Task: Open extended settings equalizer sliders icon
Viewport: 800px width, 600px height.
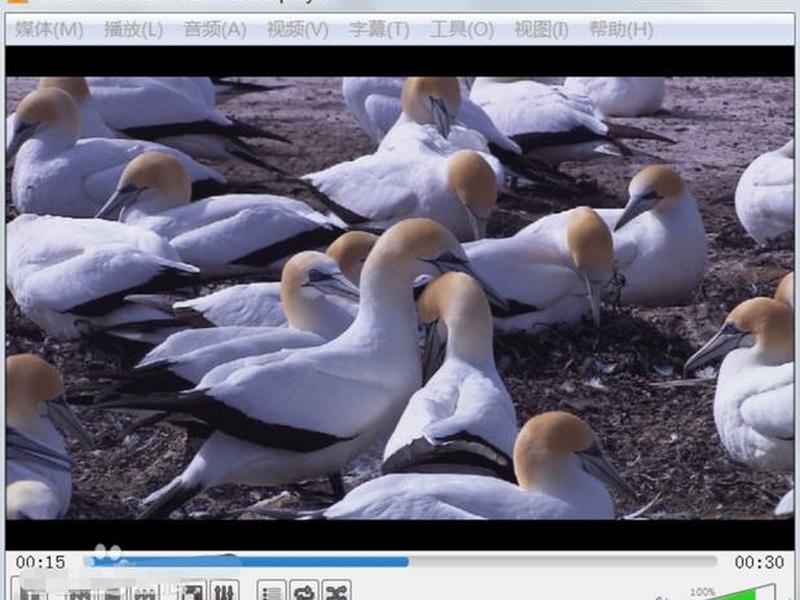Action: (224, 590)
